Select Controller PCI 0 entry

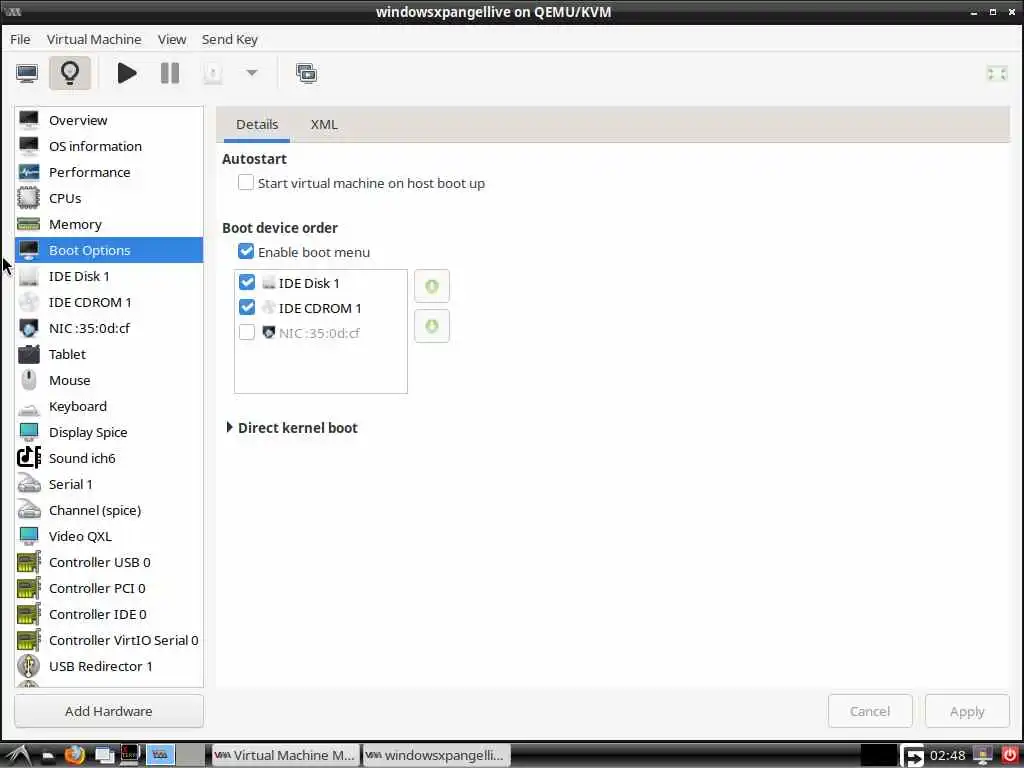click(109, 588)
